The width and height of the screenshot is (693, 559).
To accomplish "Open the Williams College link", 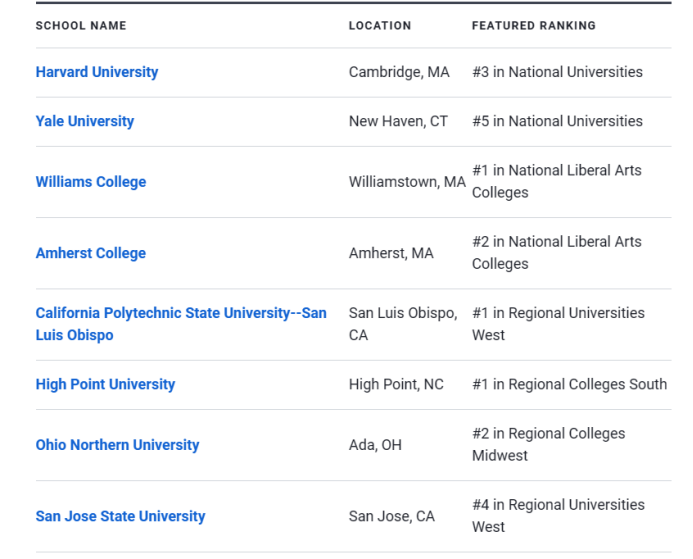I will 91,182.
